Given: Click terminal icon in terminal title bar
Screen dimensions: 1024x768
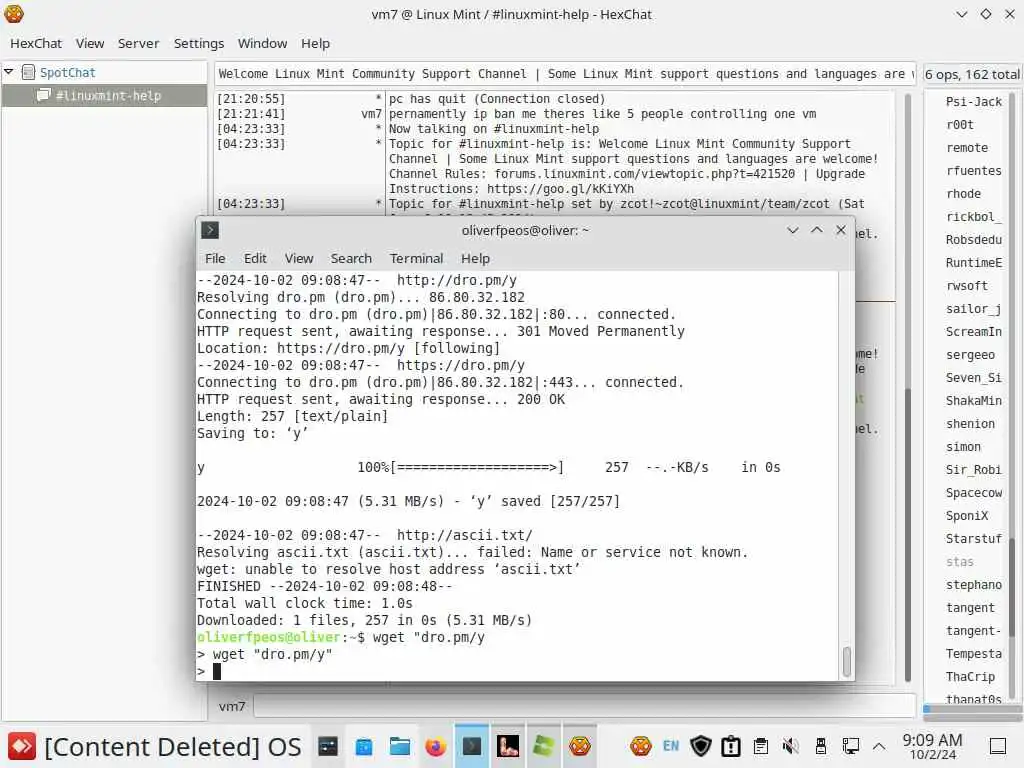Looking at the screenshot, I should (x=210, y=230).
